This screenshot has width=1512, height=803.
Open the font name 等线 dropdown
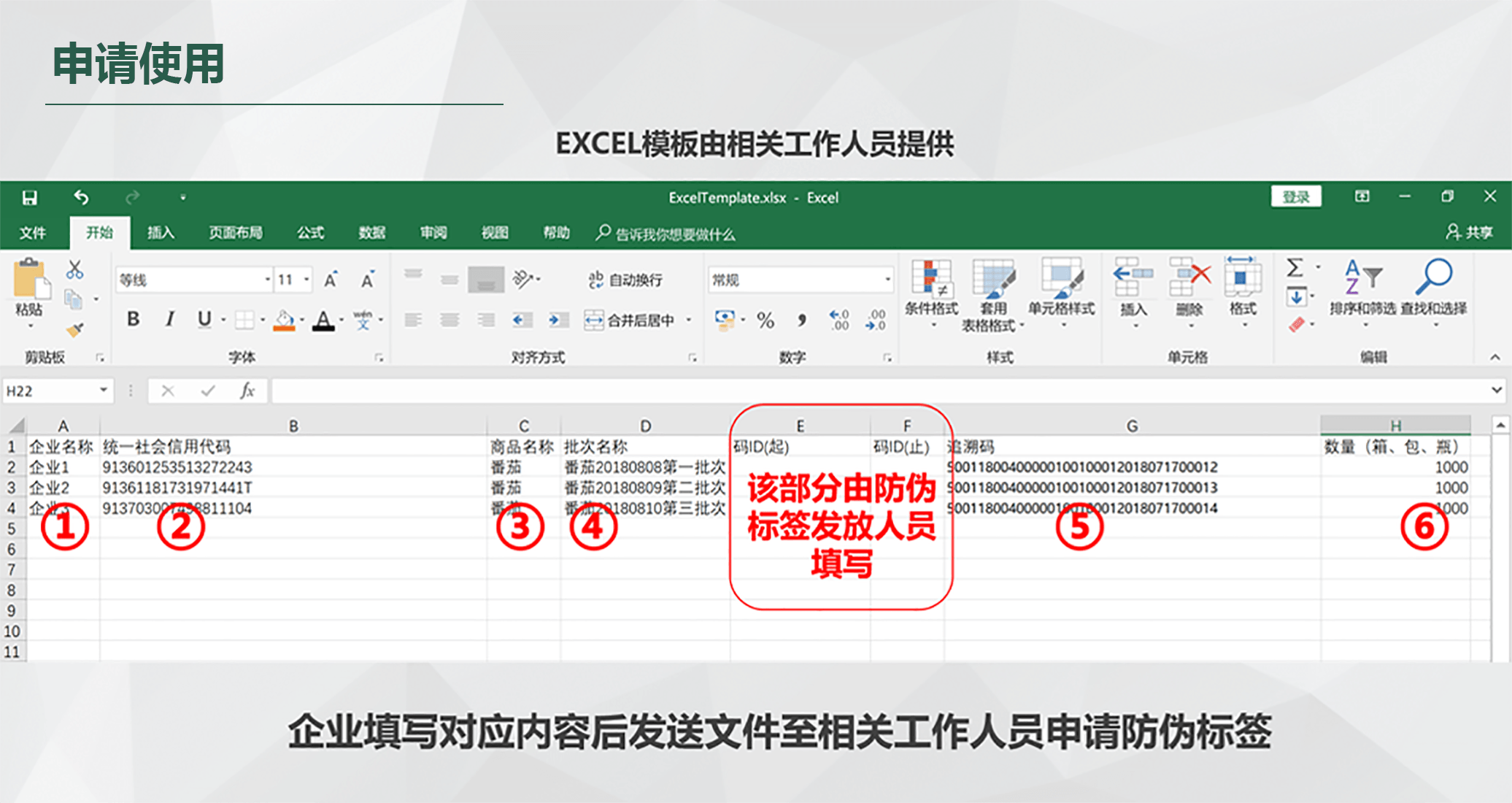point(268,280)
